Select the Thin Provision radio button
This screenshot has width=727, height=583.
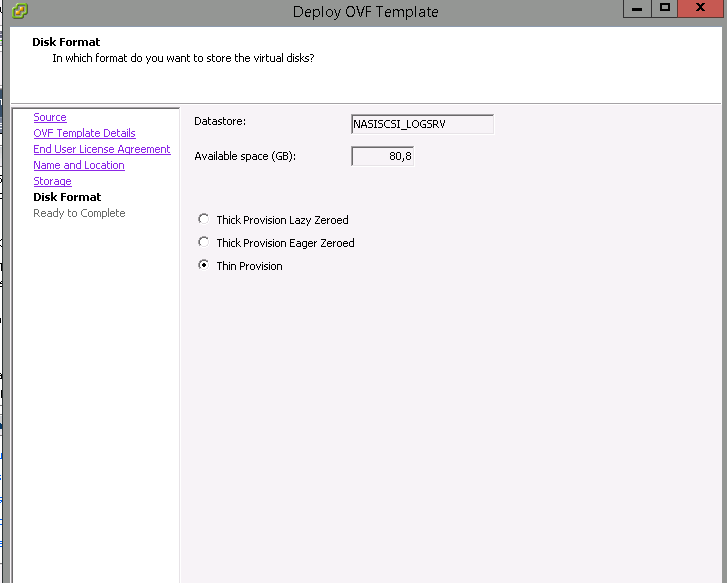pos(205,266)
